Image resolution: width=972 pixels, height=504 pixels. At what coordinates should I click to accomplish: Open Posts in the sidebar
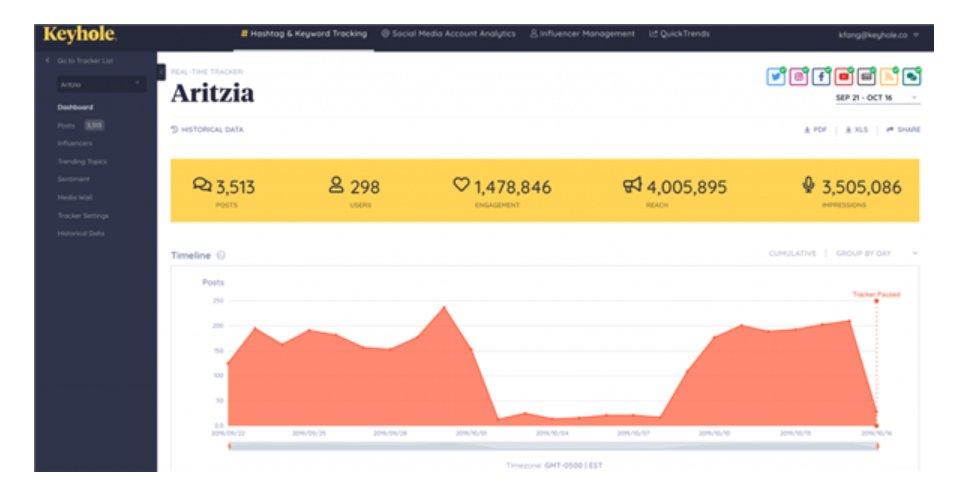(66, 126)
